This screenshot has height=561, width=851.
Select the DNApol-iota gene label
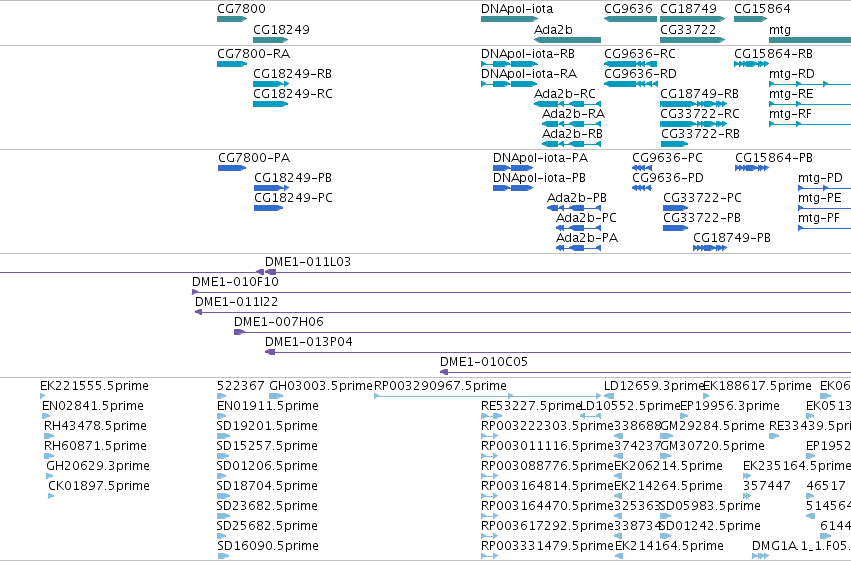(517, 9)
